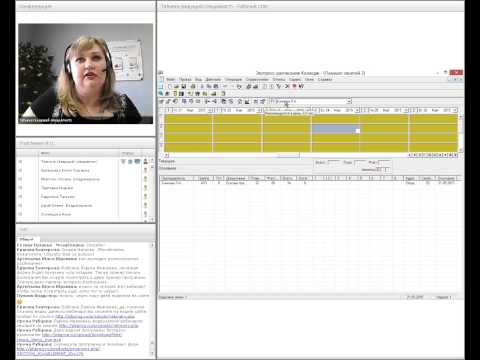480x360 pixels.
Task: Click the magnifier icon in the second toolbar row
Action: [161, 94]
